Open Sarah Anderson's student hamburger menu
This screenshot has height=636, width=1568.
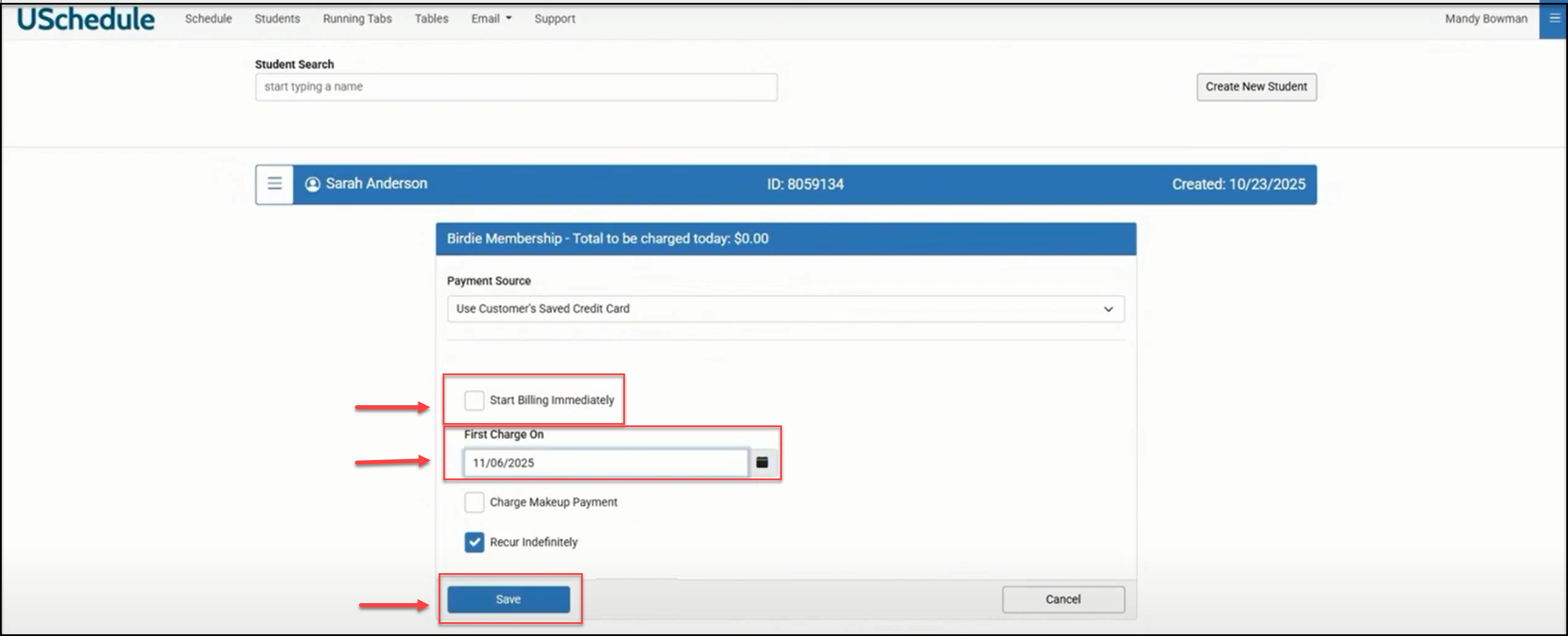[275, 184]
